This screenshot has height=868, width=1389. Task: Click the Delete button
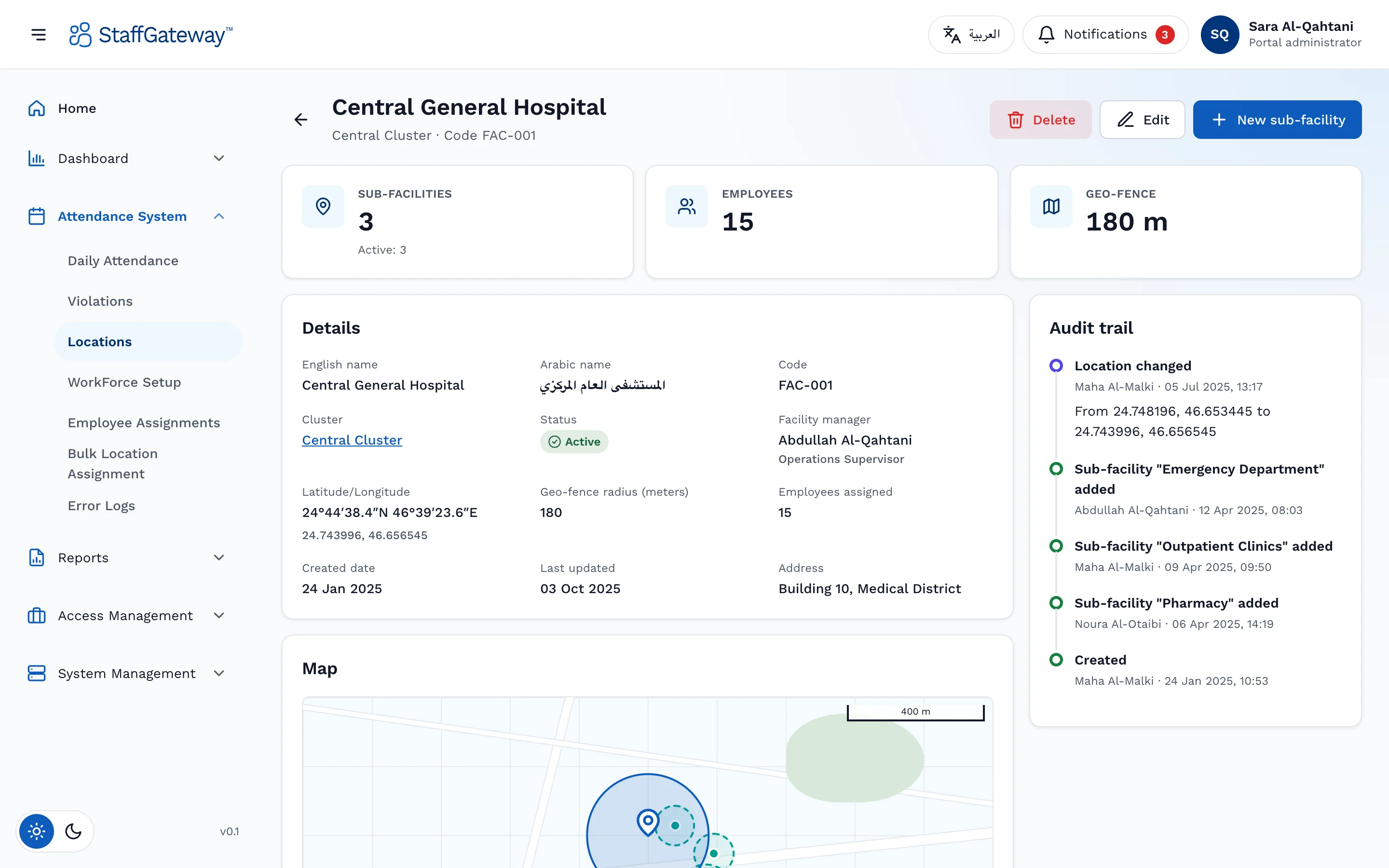point(1041,120)
